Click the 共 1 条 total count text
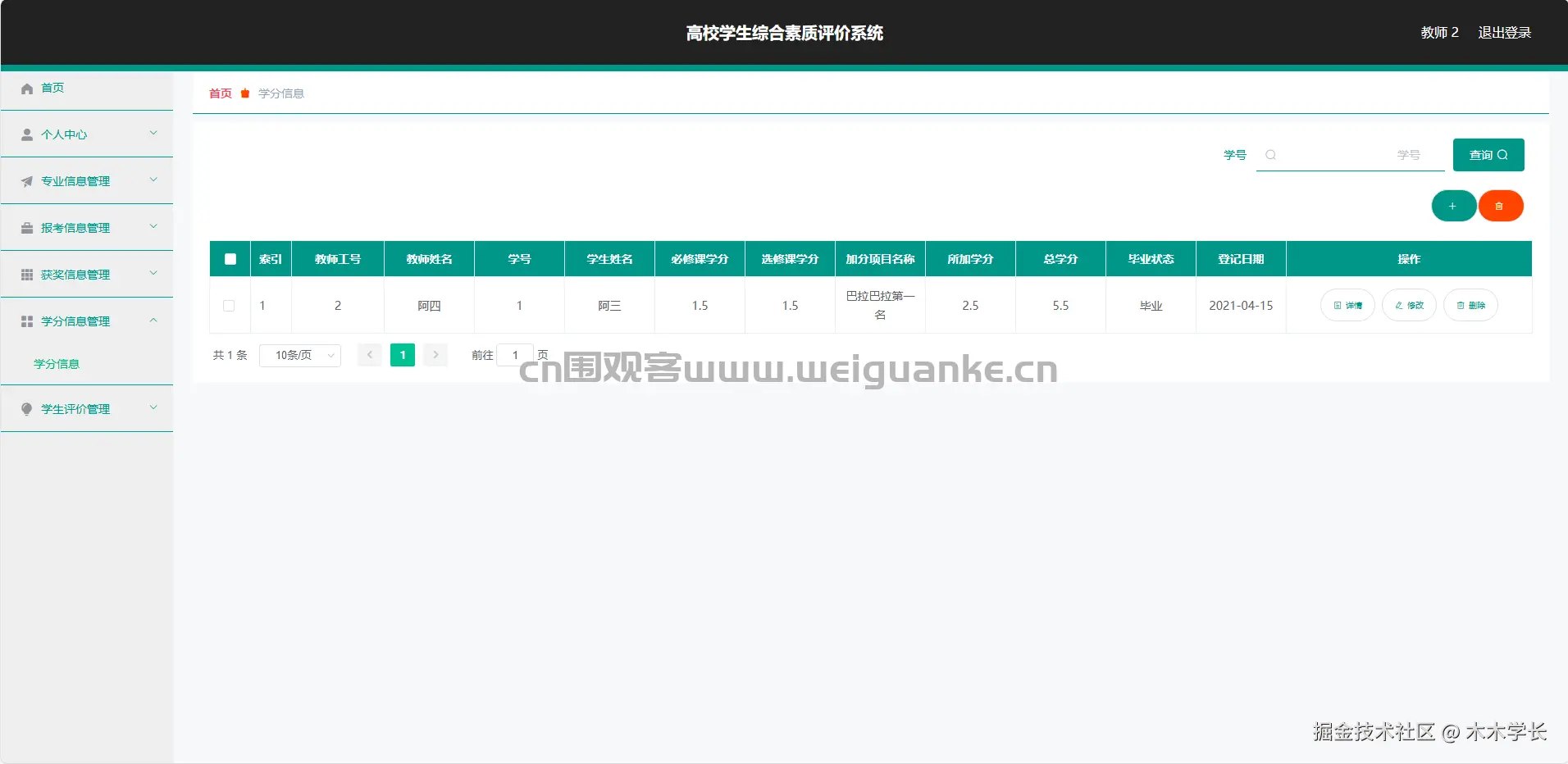Image resolution: width=1568 pixels, height=764 pixels. 230,355
